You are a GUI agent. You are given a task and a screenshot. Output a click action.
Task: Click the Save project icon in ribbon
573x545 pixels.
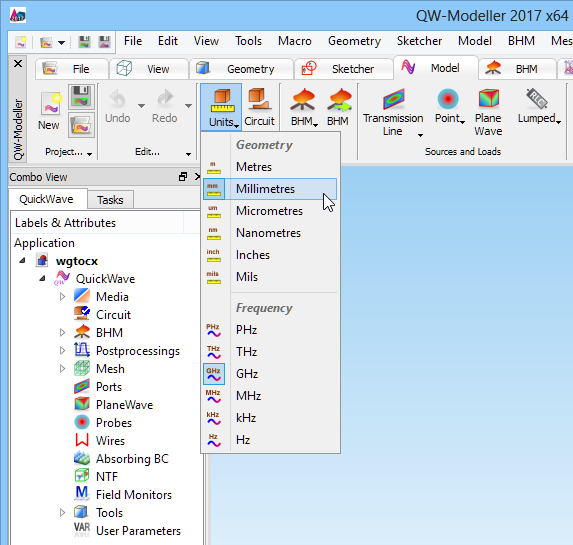coord(81,96)
